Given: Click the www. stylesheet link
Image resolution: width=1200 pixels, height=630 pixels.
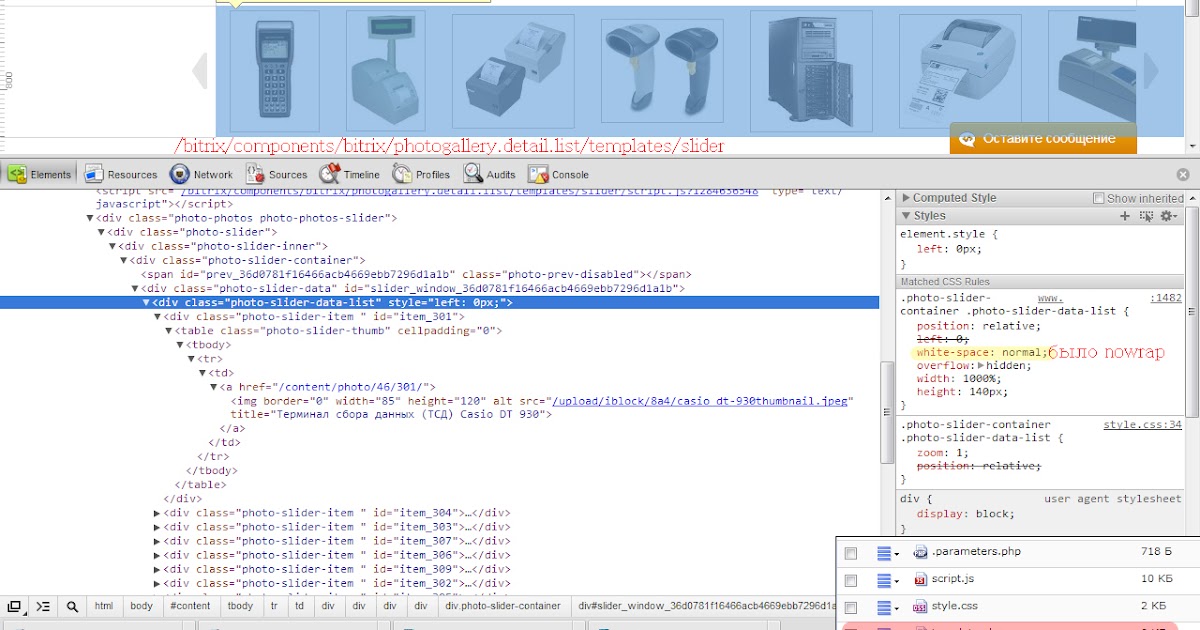Looking at the screenshot, I should (x=1050, y=298).
